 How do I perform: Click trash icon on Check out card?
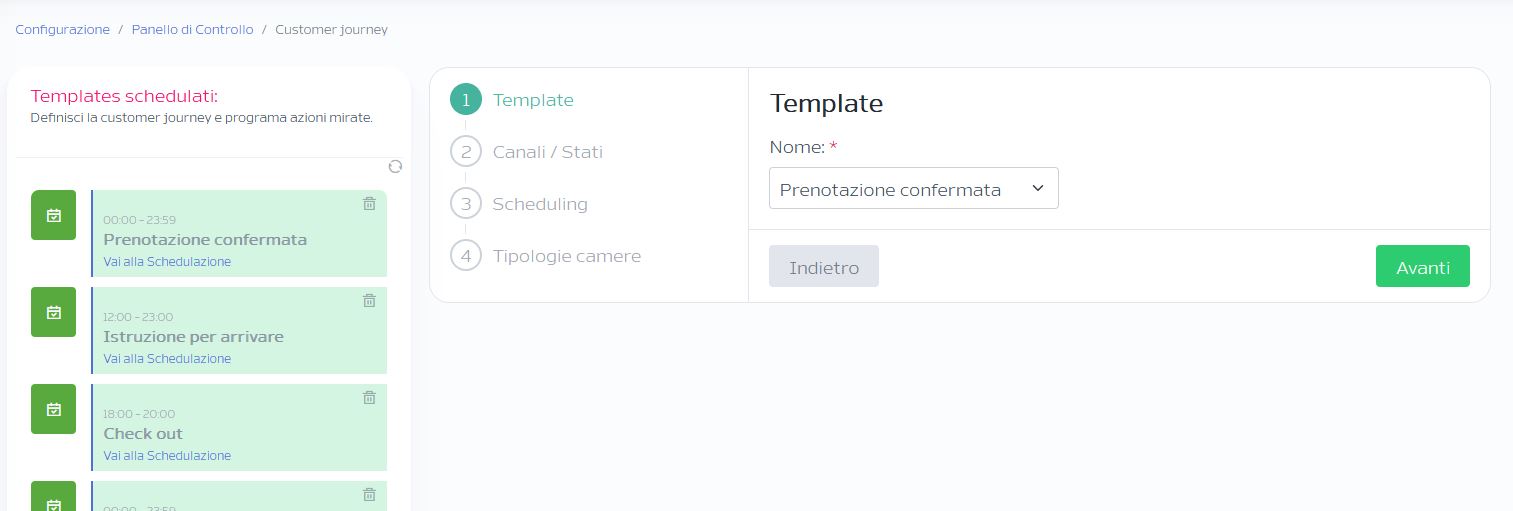tap(369, 397)
